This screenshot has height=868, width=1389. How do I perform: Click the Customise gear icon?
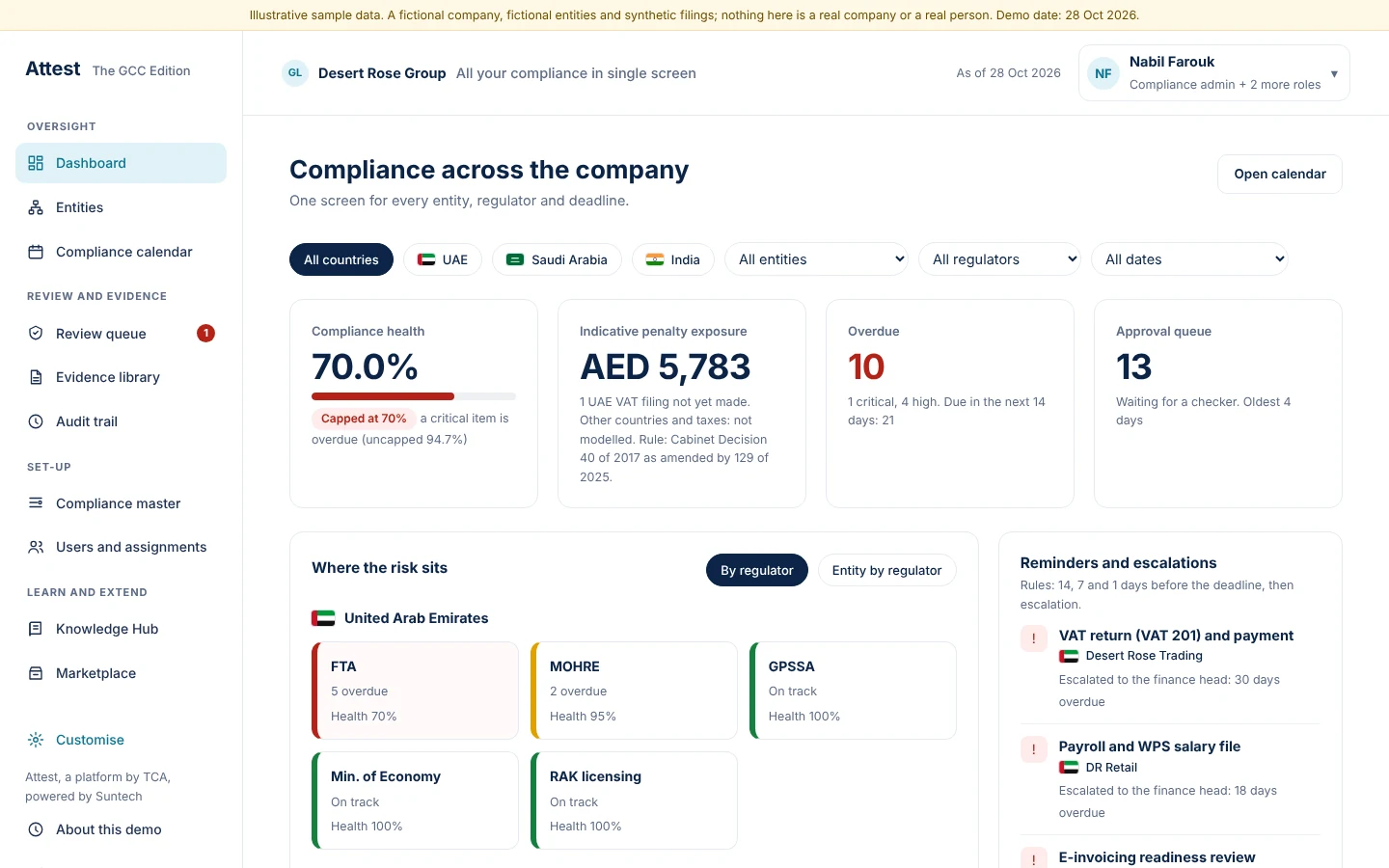tap(36, 740)
